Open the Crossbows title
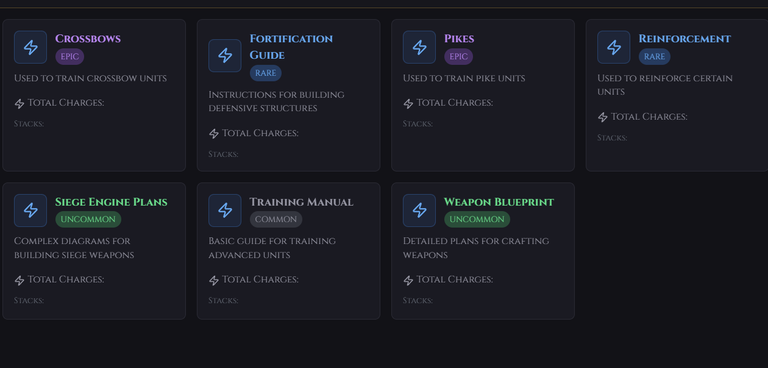 pyautogui.click(x=88, y=39)
